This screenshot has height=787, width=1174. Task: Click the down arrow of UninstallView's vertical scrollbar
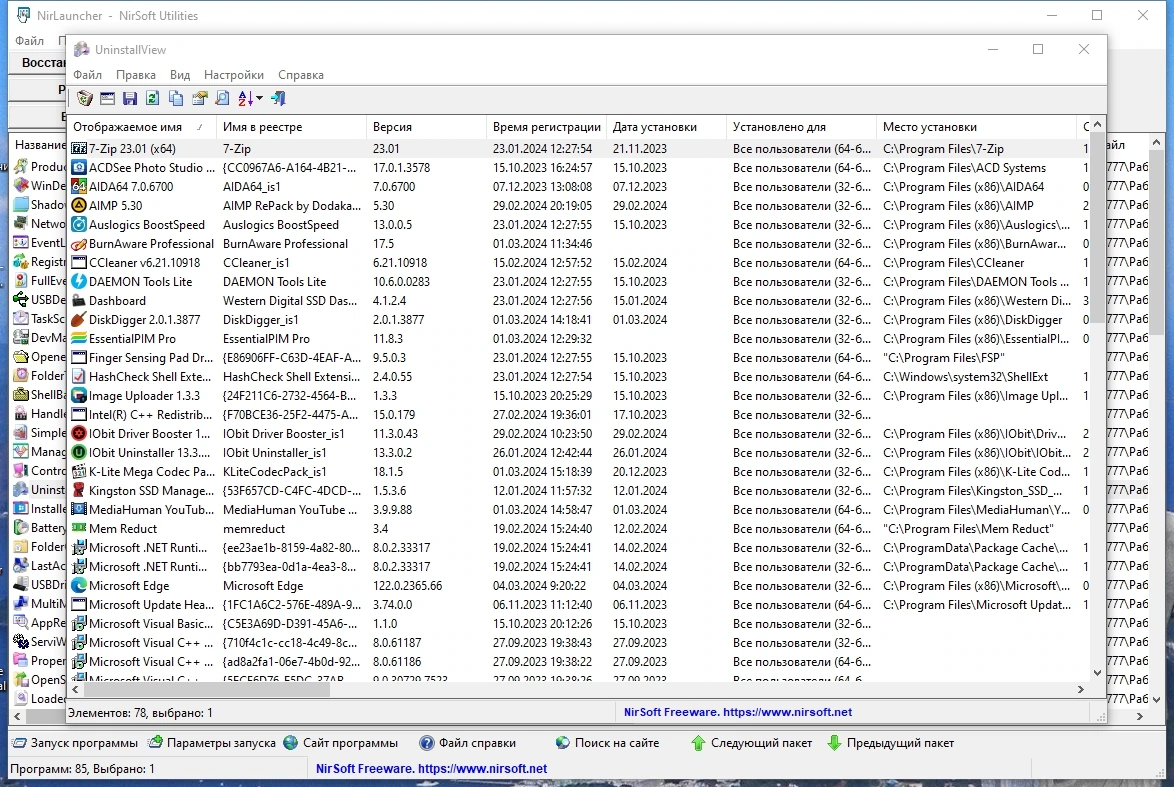[1097, 672]
